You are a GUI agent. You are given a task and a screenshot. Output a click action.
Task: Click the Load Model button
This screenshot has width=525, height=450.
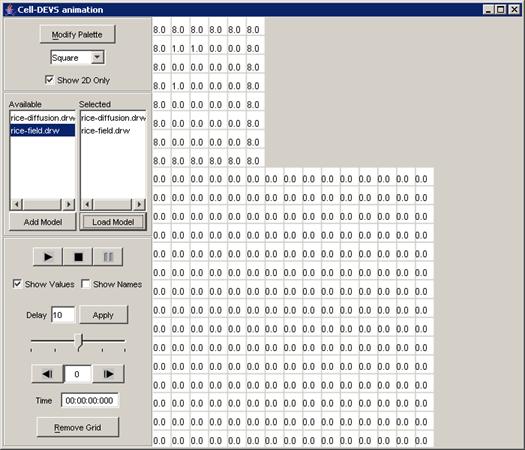113,222
